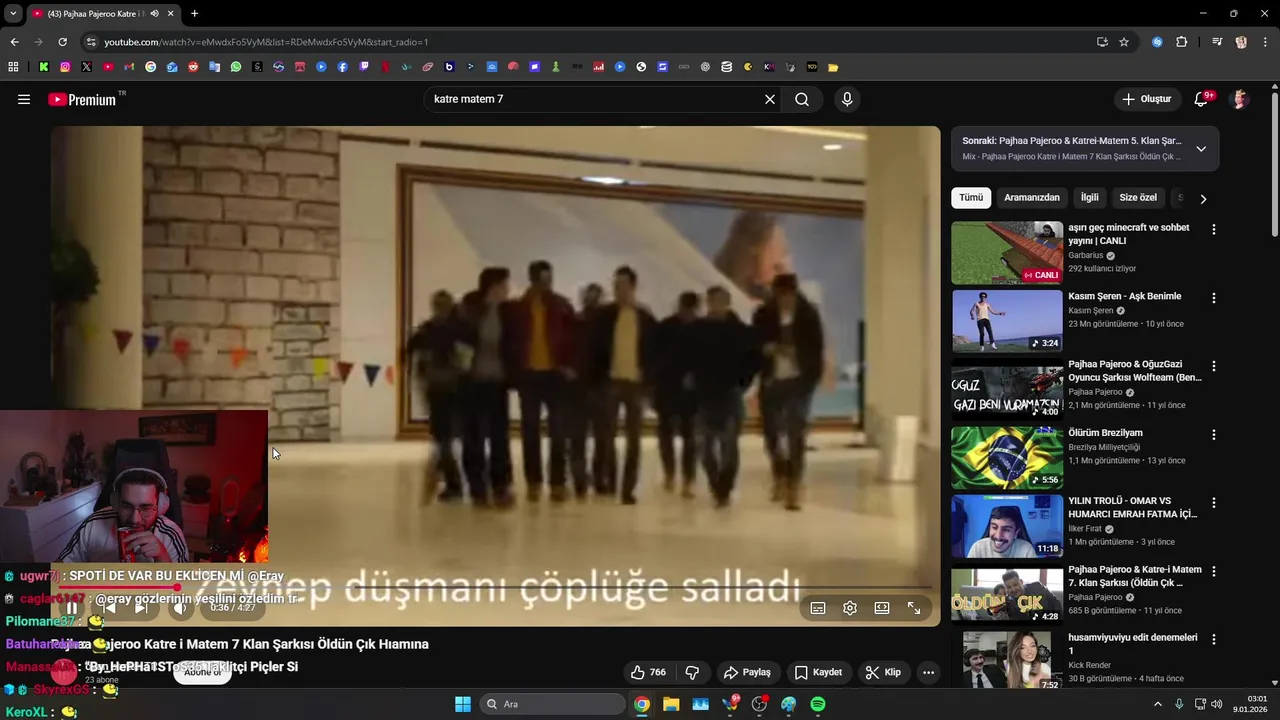
Task: Go back in browser history
Action: click(14, 42)
